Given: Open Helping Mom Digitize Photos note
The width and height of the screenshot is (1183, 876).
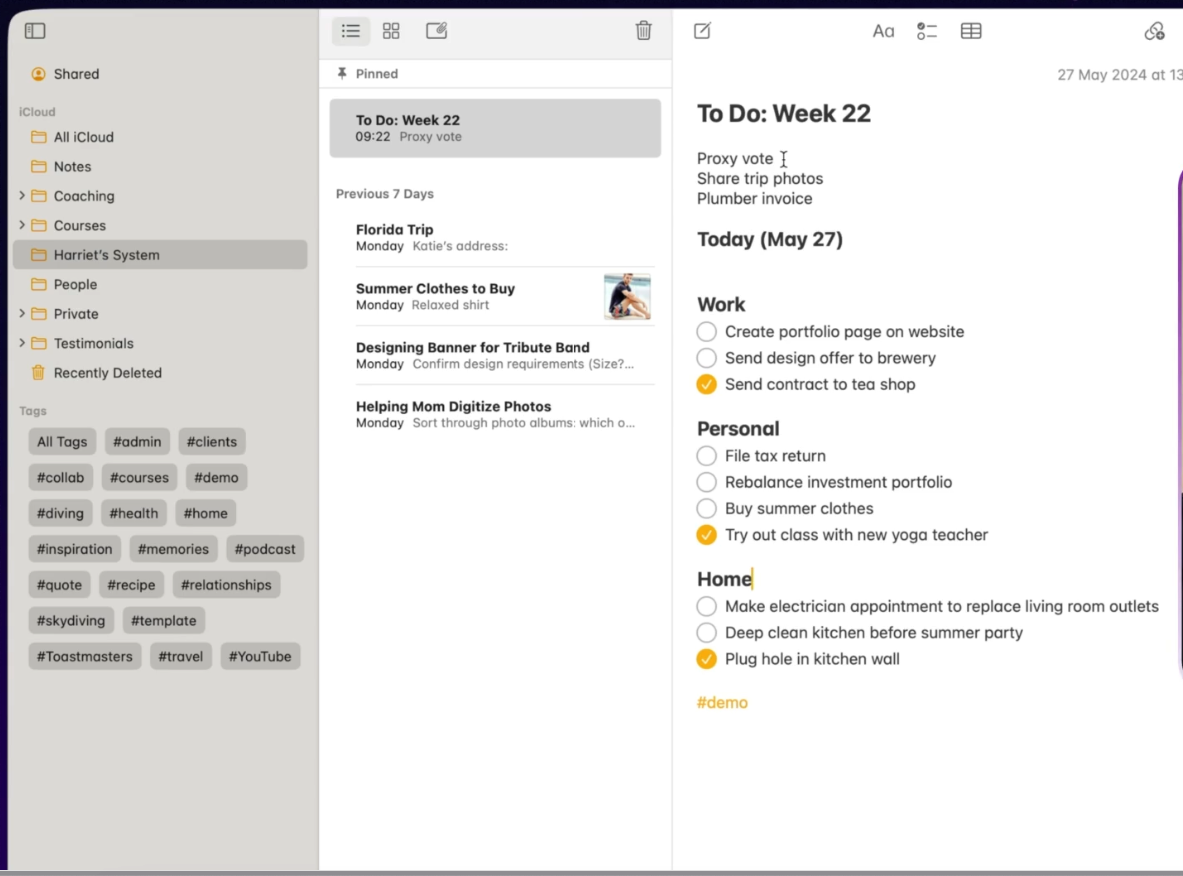Looking at the screenshot, I should click(496, 414).
